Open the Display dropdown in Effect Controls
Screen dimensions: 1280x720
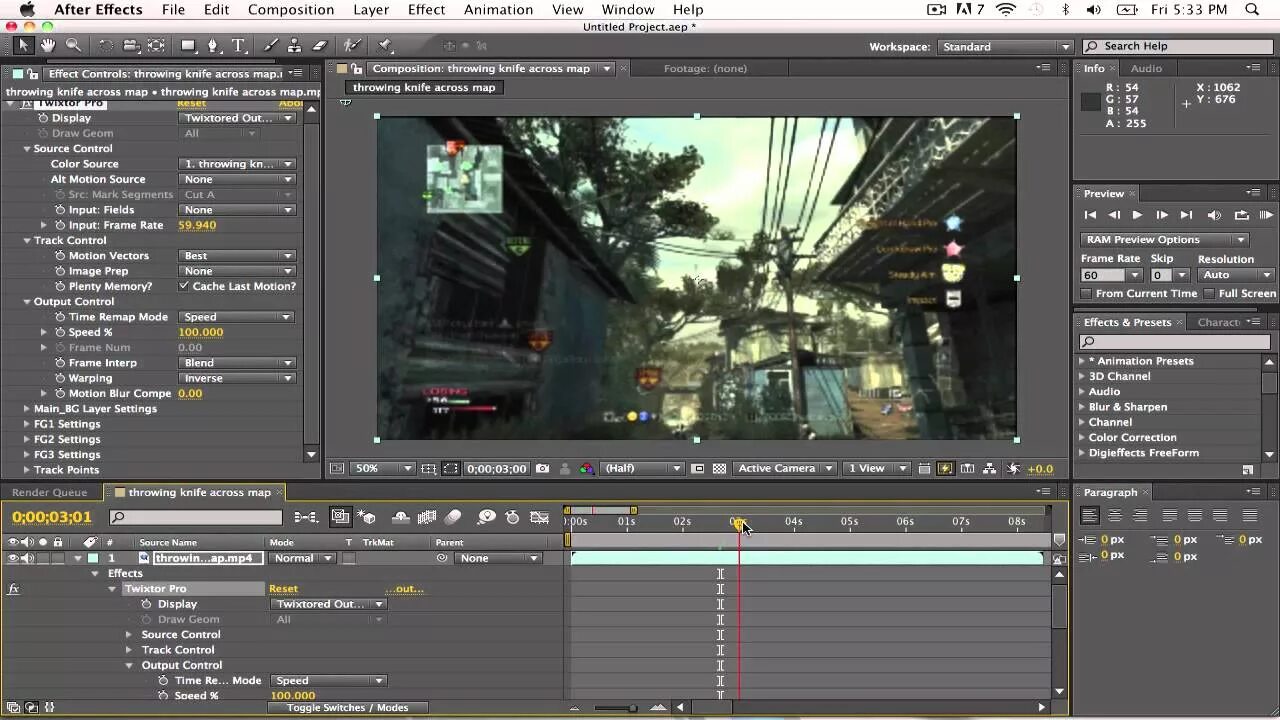pyautogui.click(x=238, y=118)
